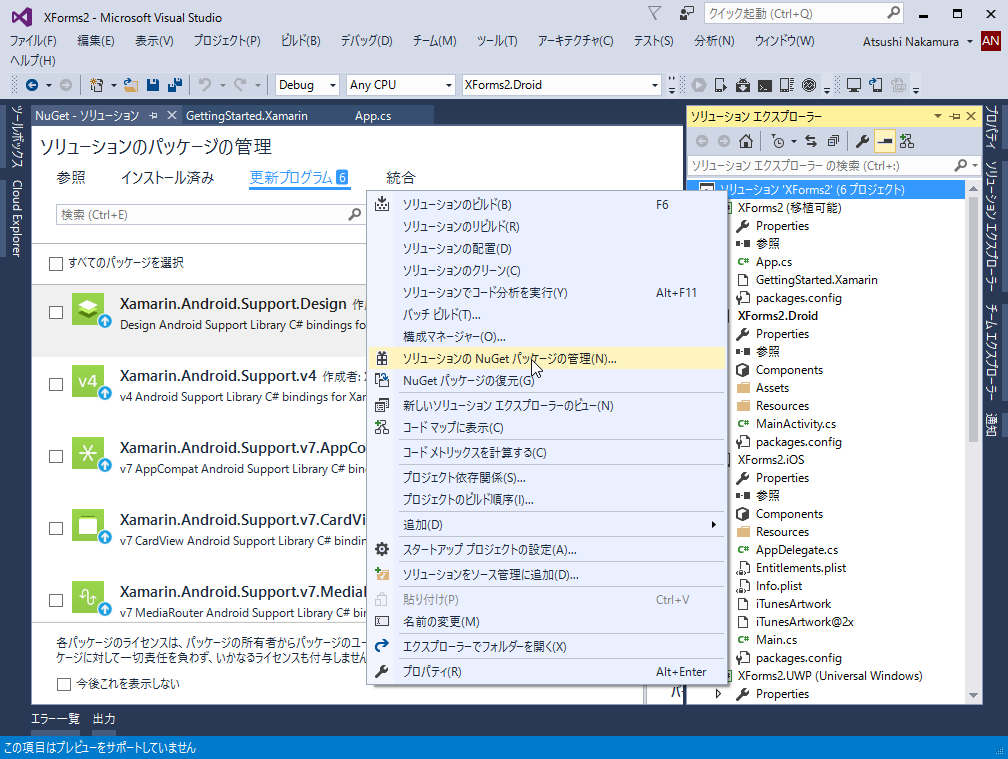This screenshot has width=1008, height=759.
Task: Click the save all toolbar icon
Action: point(174,85)
